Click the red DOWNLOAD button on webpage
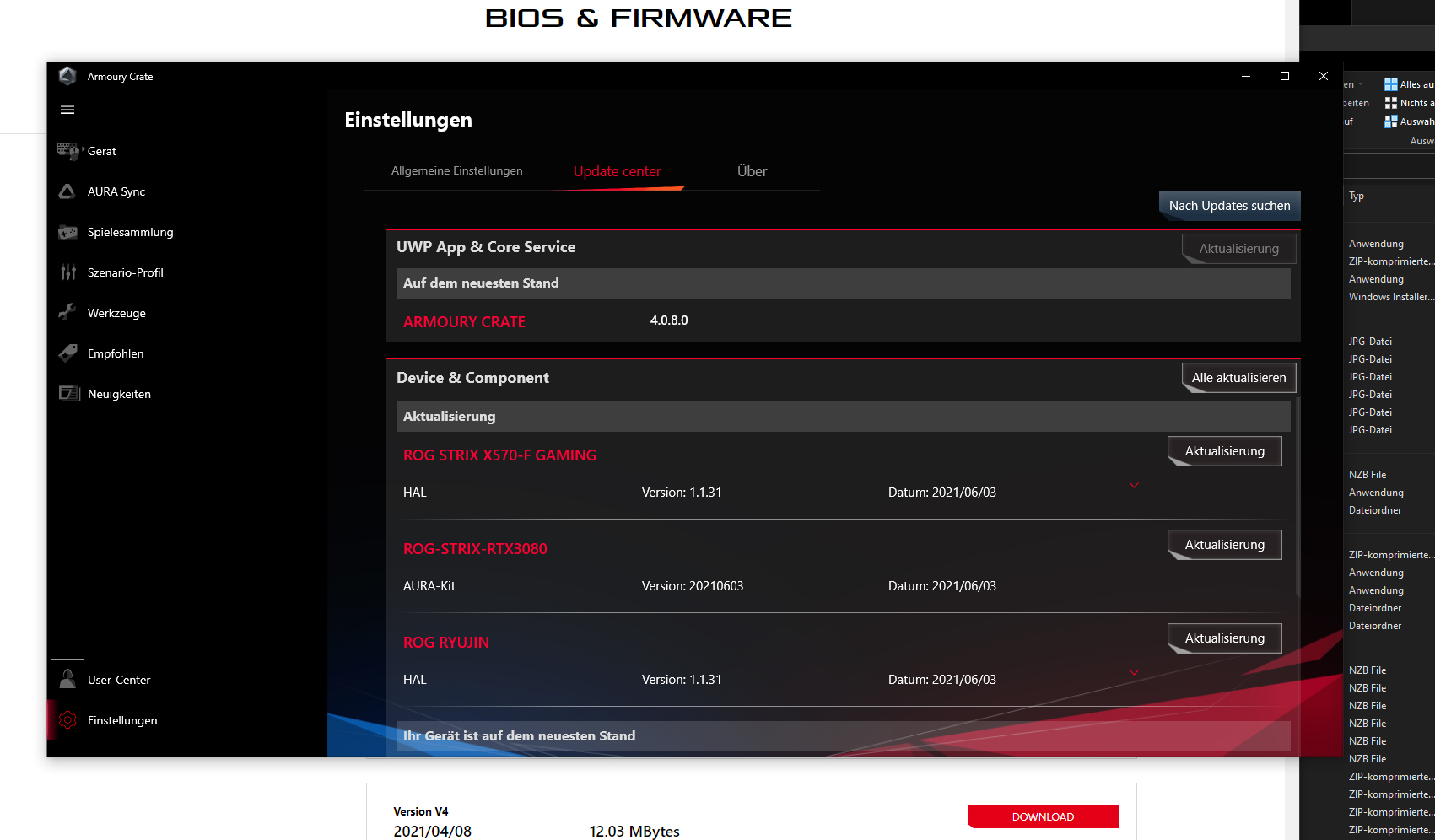This screenshot has width=1435, height=840. [1043, 816]
